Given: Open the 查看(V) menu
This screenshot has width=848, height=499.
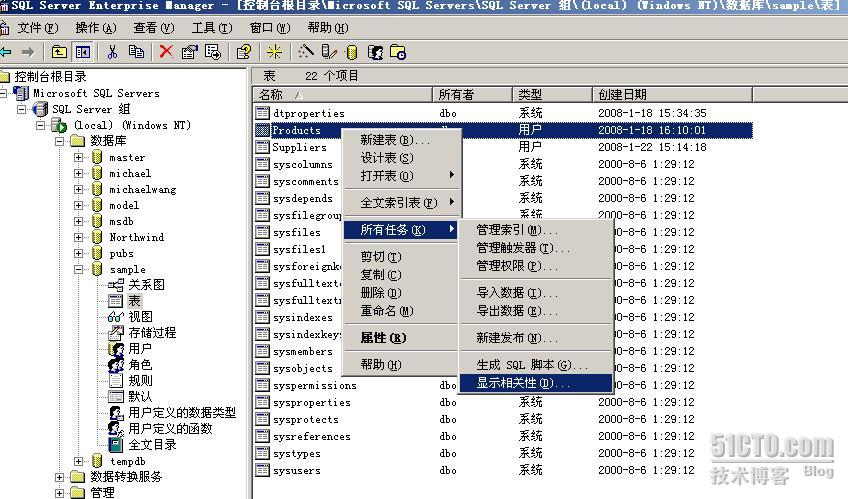Looking at the screenshot, I should click(154, 28).
